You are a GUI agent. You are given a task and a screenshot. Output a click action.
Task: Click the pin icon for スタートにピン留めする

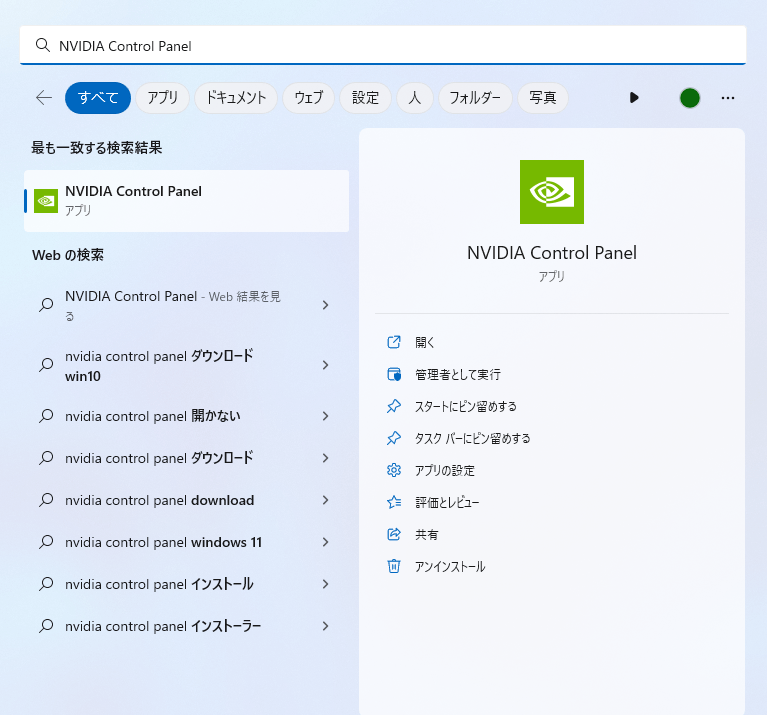(x=394, y=406)
